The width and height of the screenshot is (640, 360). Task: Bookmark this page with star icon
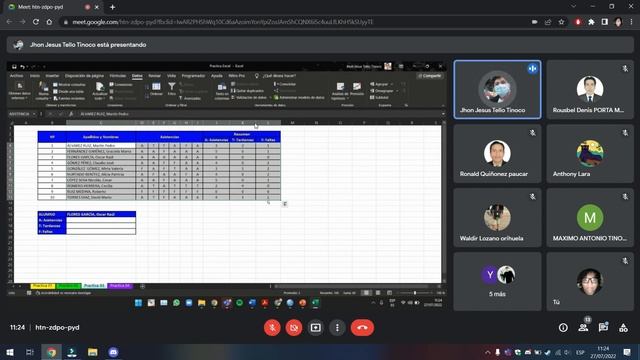(x=561, y=22)
